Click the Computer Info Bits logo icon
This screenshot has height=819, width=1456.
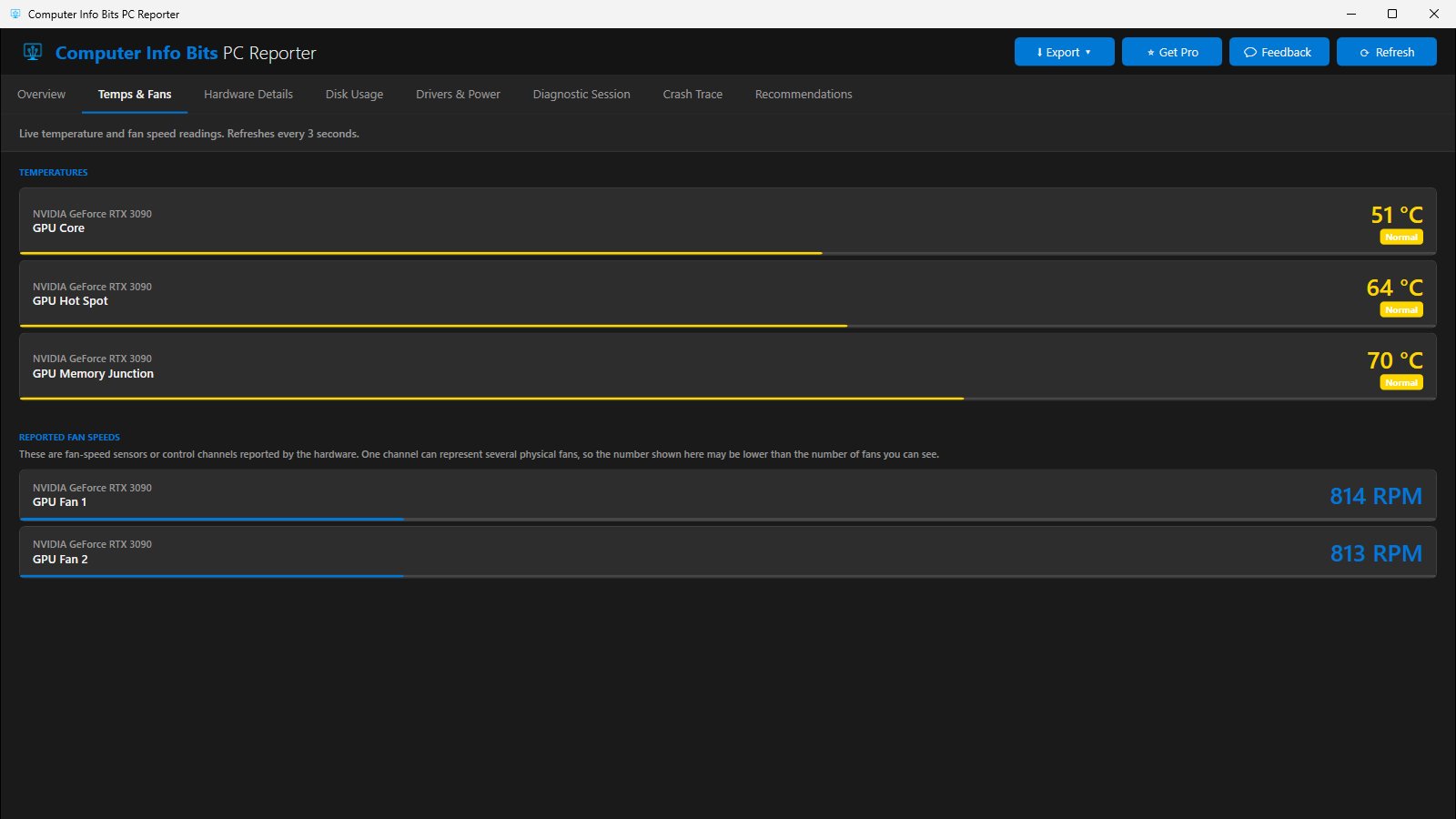click(x=33, y=52)
